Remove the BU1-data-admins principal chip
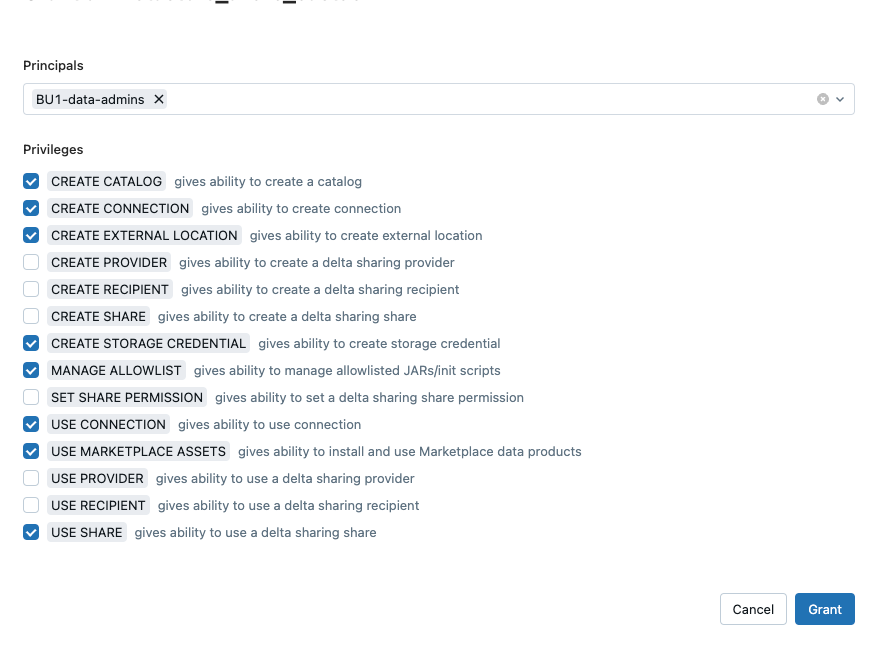 [159, 99]
